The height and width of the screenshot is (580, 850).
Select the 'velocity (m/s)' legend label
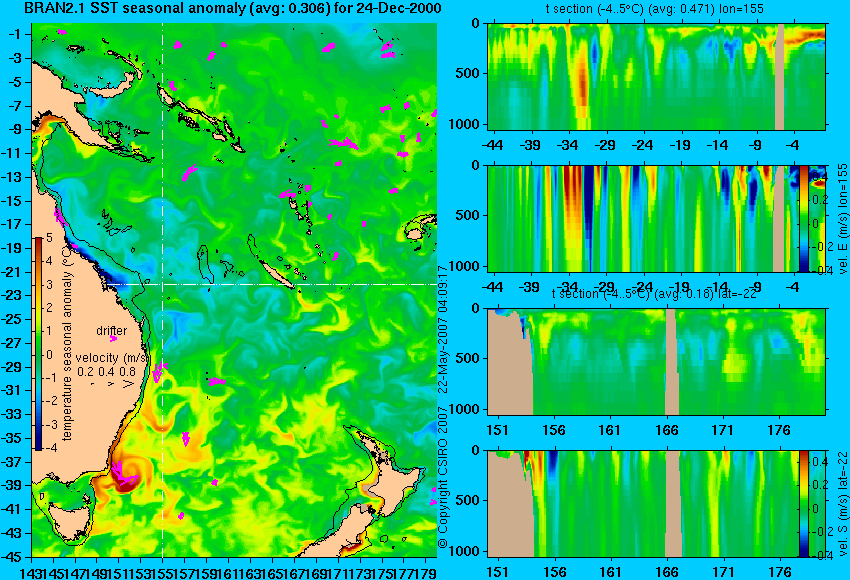112,358
